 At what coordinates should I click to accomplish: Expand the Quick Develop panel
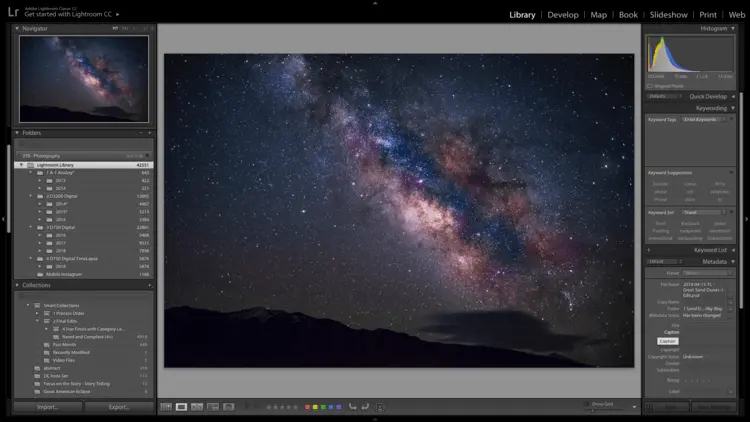pyautogui.click(x=733, y=97)
